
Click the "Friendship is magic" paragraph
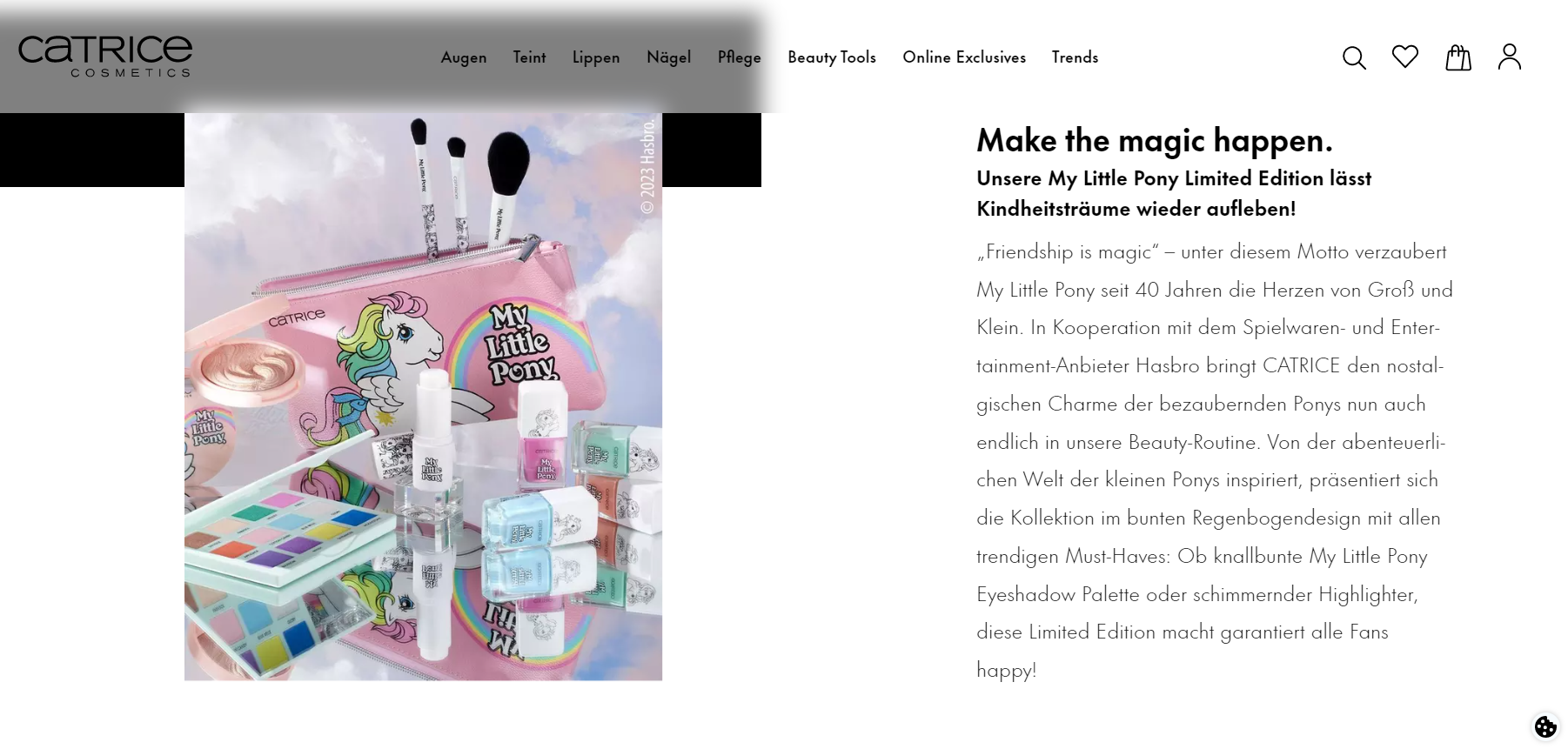tap(1214, 460)
